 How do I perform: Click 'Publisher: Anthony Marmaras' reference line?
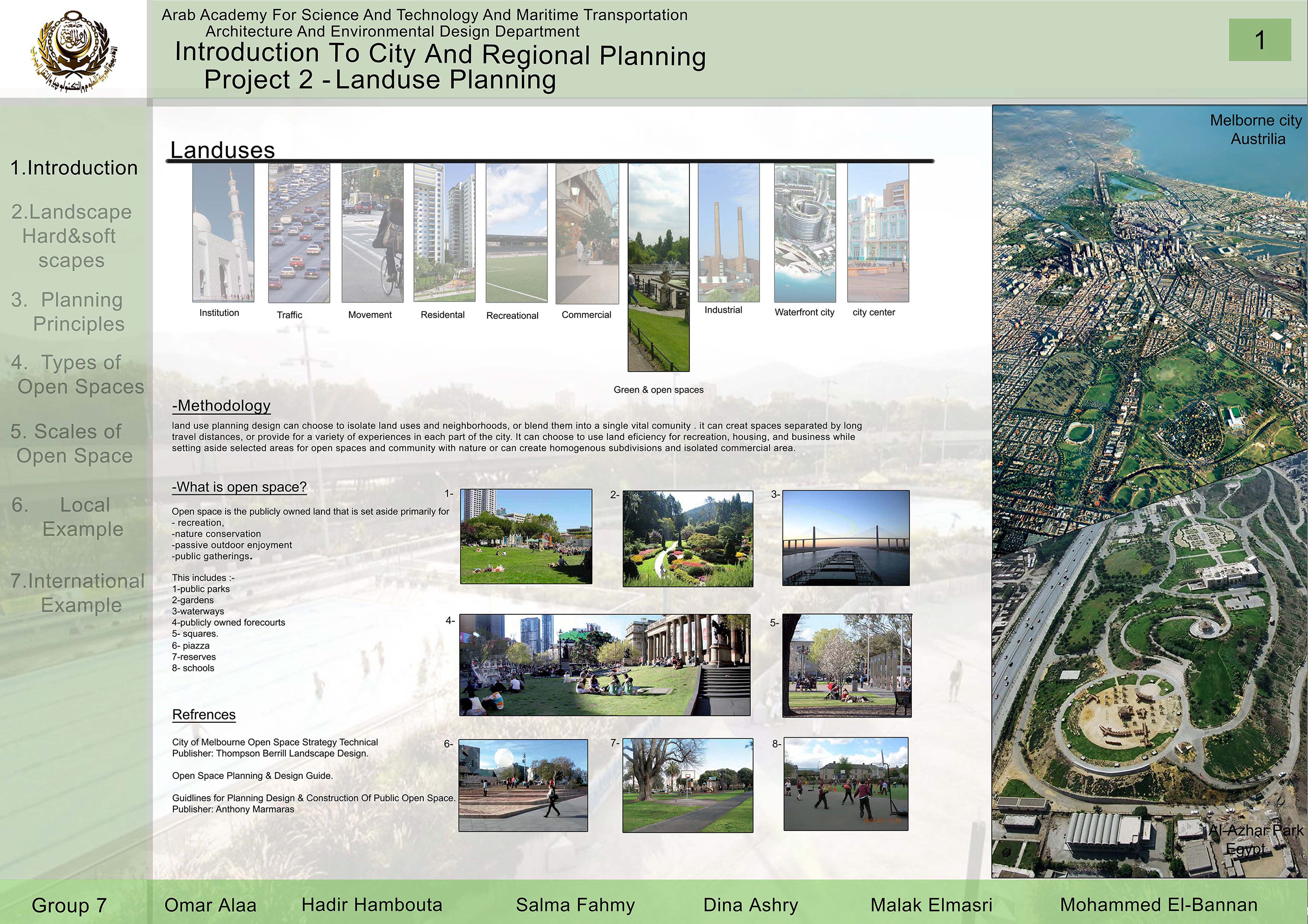[x=233, y=810]
